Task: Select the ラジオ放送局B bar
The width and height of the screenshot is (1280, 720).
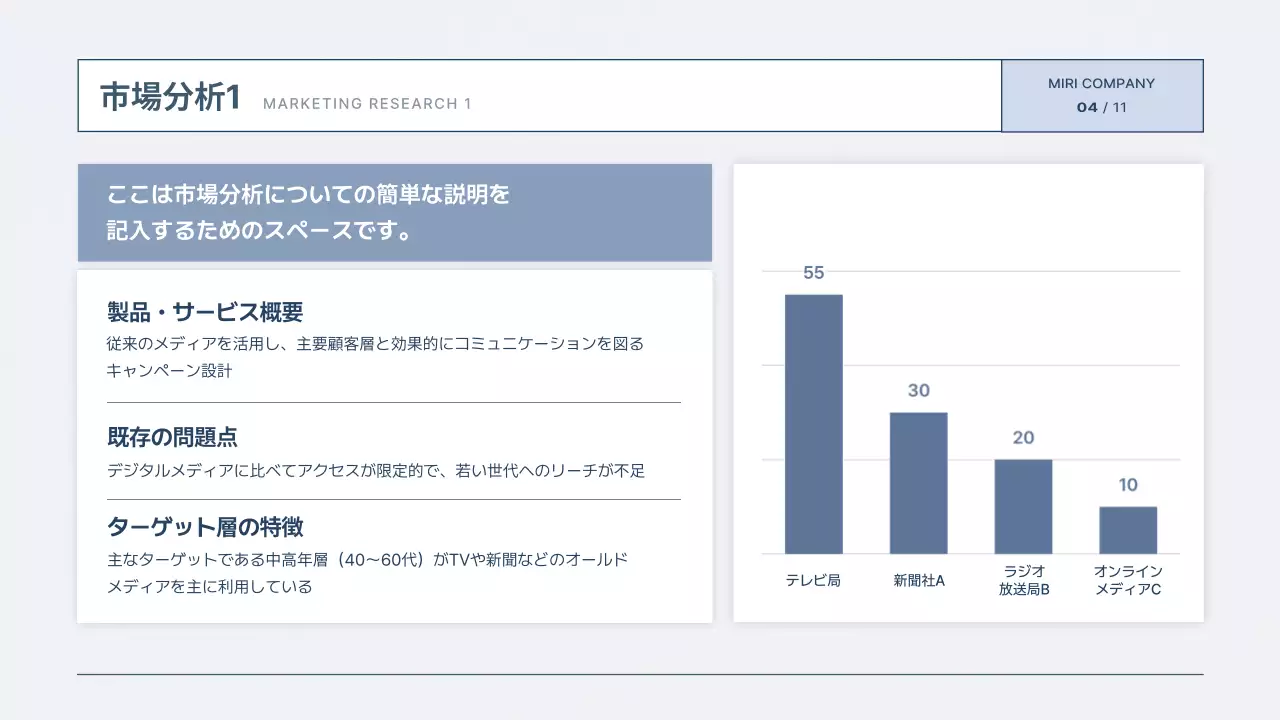Action: click(x=1023, y=508)
